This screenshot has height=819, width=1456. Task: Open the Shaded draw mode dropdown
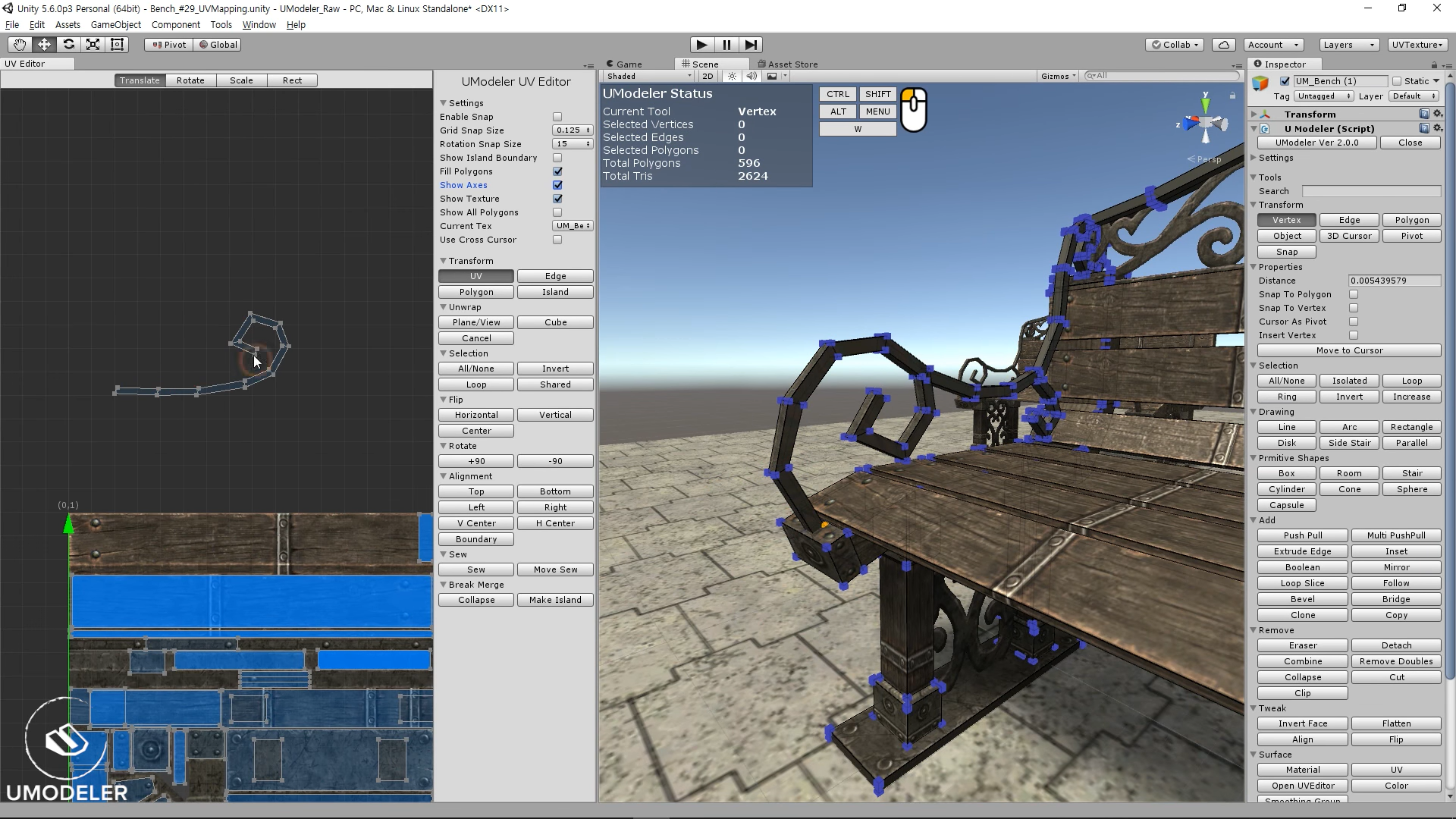(648, 76)
